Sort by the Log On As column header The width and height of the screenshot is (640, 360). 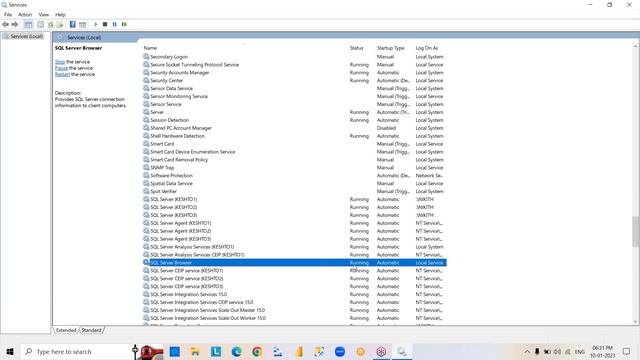427,48
